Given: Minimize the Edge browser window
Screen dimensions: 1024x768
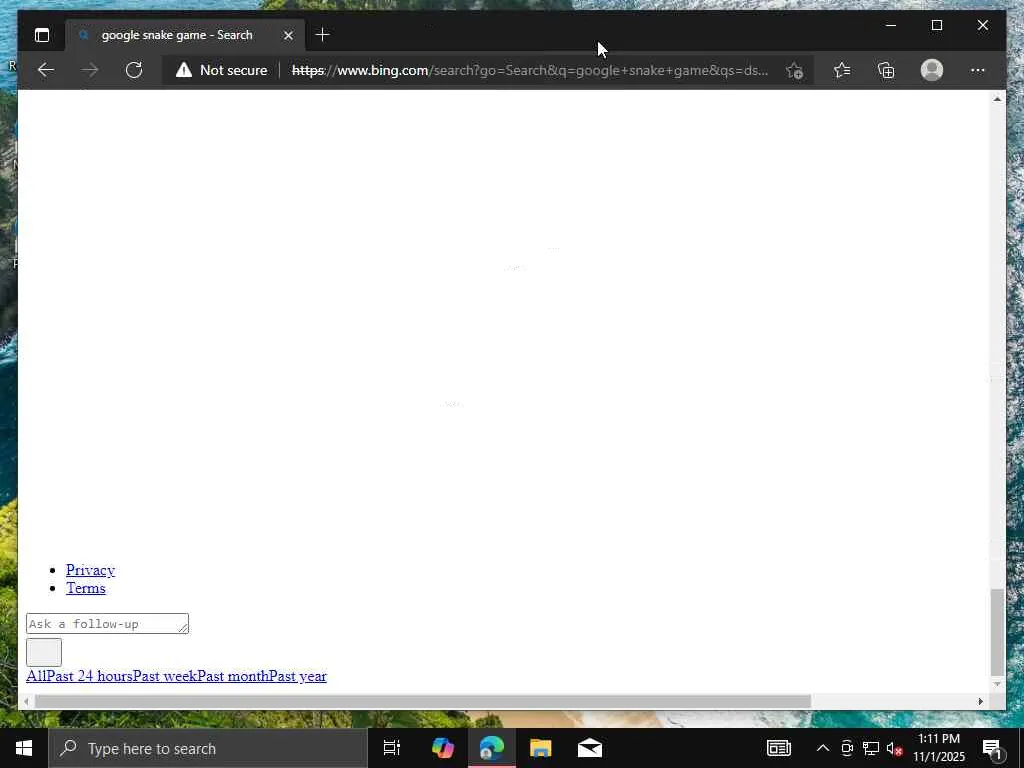Looking at the screenshot, I should click(891, 25).
